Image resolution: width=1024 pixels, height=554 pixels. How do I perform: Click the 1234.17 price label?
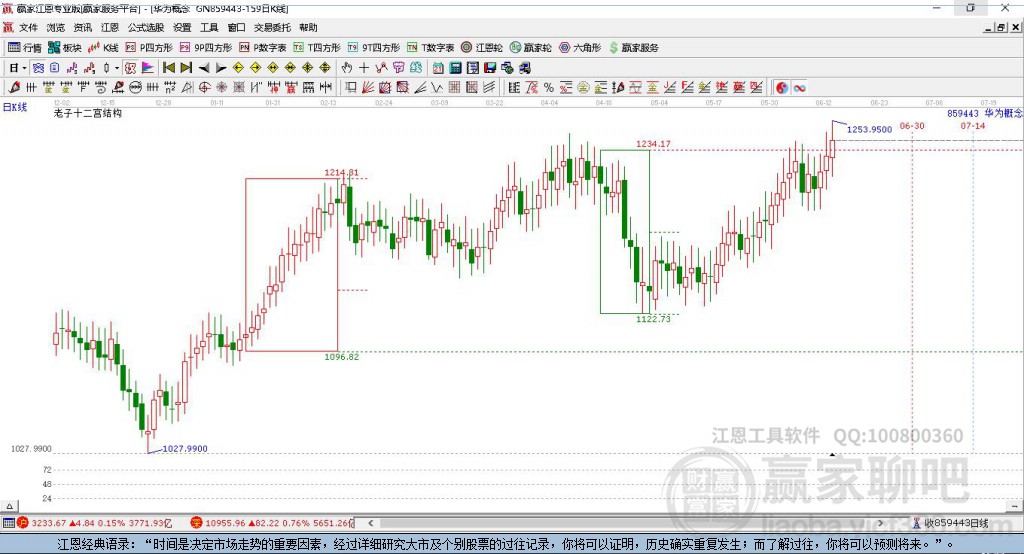click(x=653, y=144)
